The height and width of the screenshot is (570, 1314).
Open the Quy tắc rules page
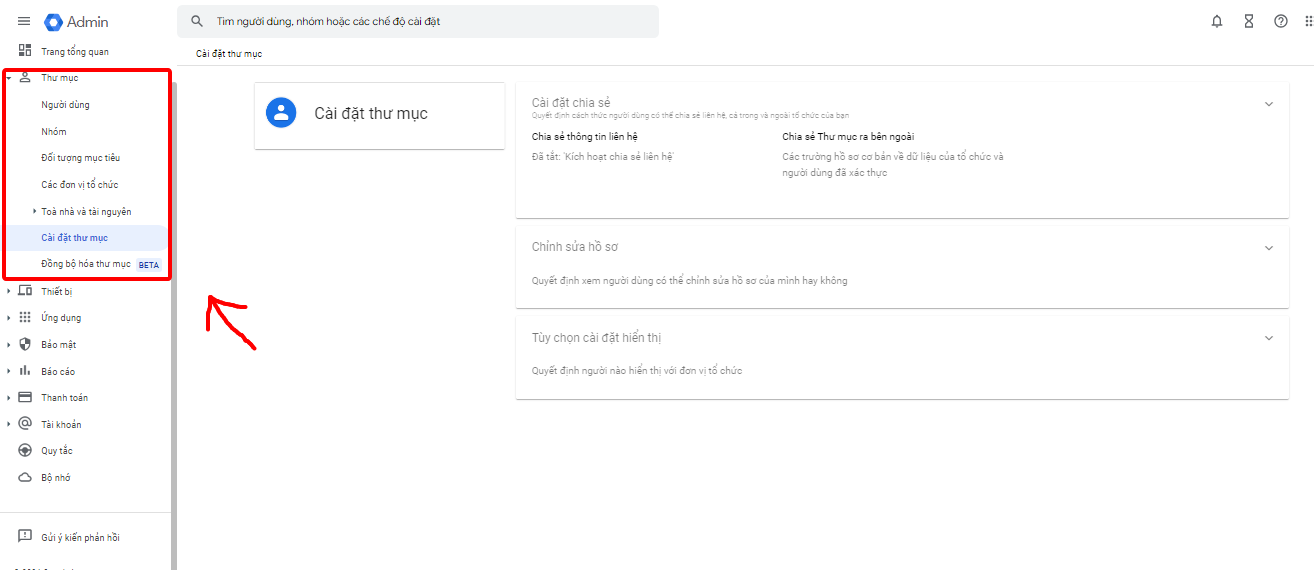point(56,451)
